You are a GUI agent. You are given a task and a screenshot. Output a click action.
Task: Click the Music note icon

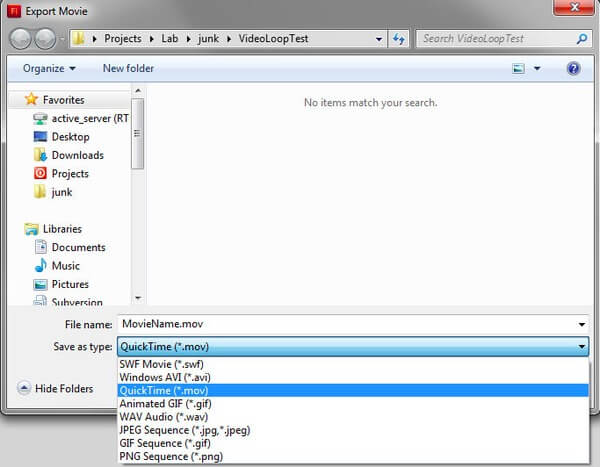click(x=41, y=265)
